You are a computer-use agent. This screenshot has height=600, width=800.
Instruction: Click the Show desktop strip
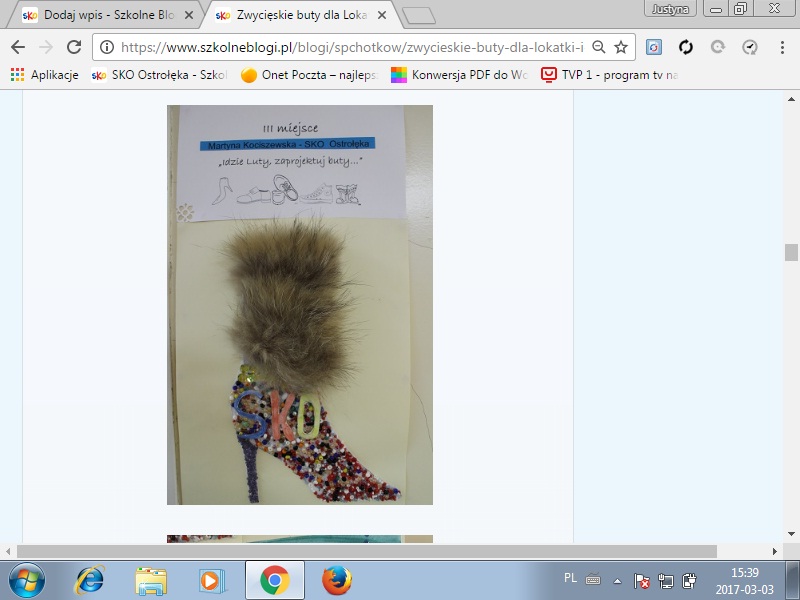[x=792, y=580]
